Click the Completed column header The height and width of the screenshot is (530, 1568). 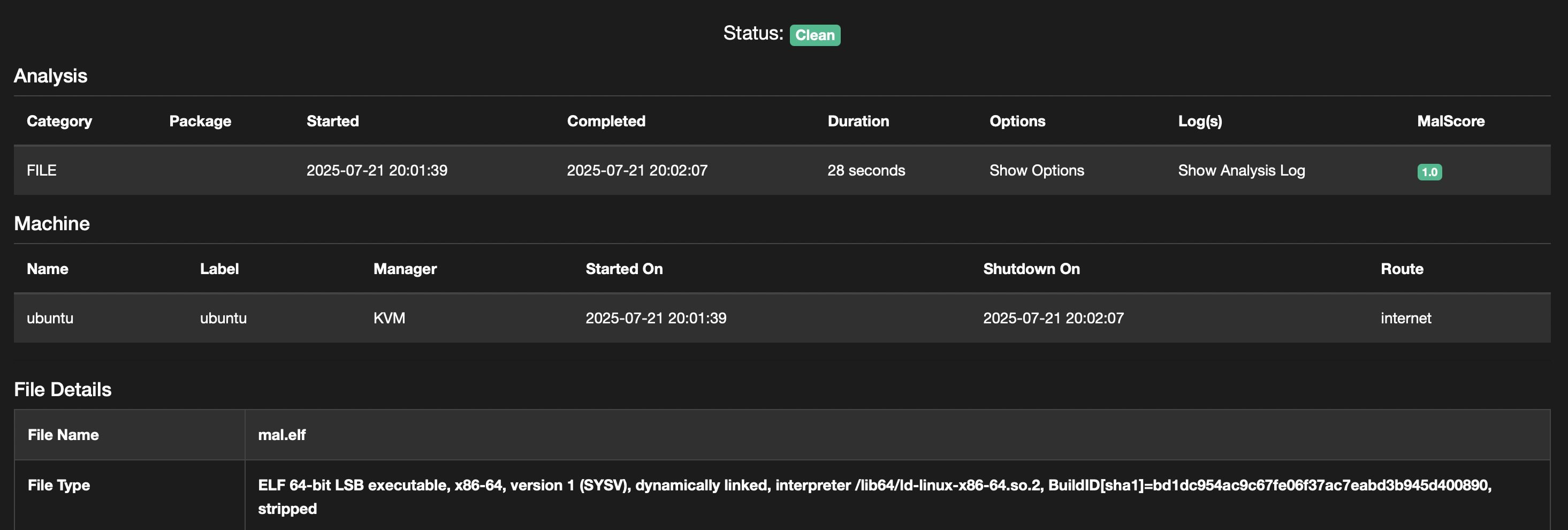[x=606, y=121]
